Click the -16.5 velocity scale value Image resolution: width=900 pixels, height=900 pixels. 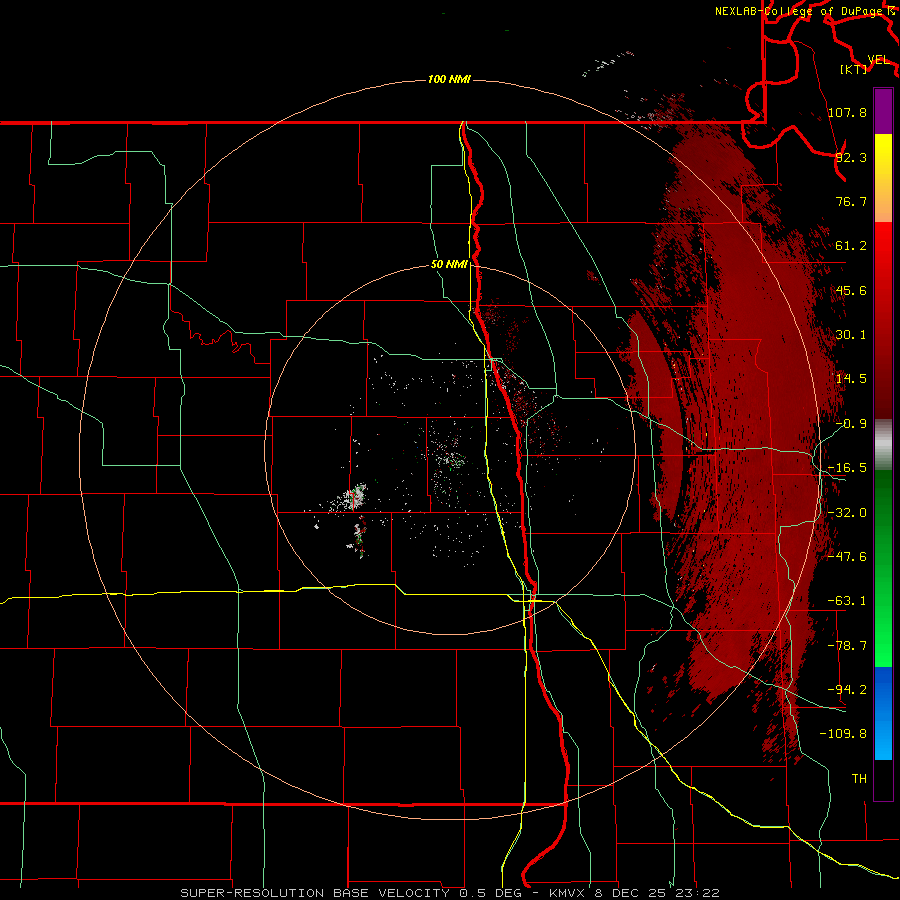click(x=847, y=468)
